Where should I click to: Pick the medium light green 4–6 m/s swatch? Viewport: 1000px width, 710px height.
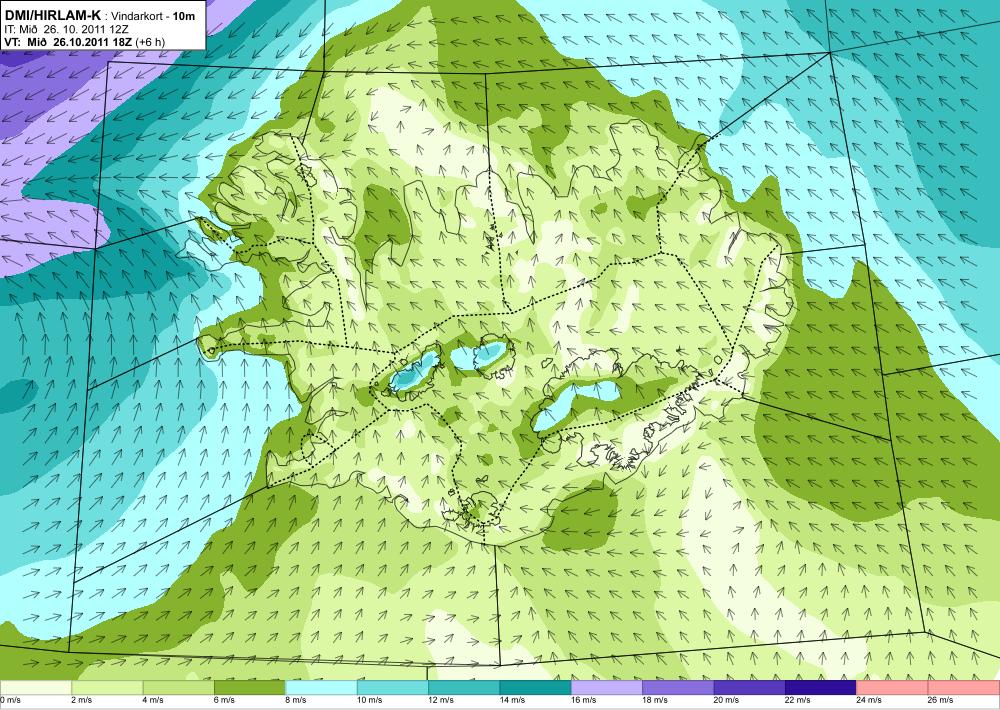tap(178, 688)
